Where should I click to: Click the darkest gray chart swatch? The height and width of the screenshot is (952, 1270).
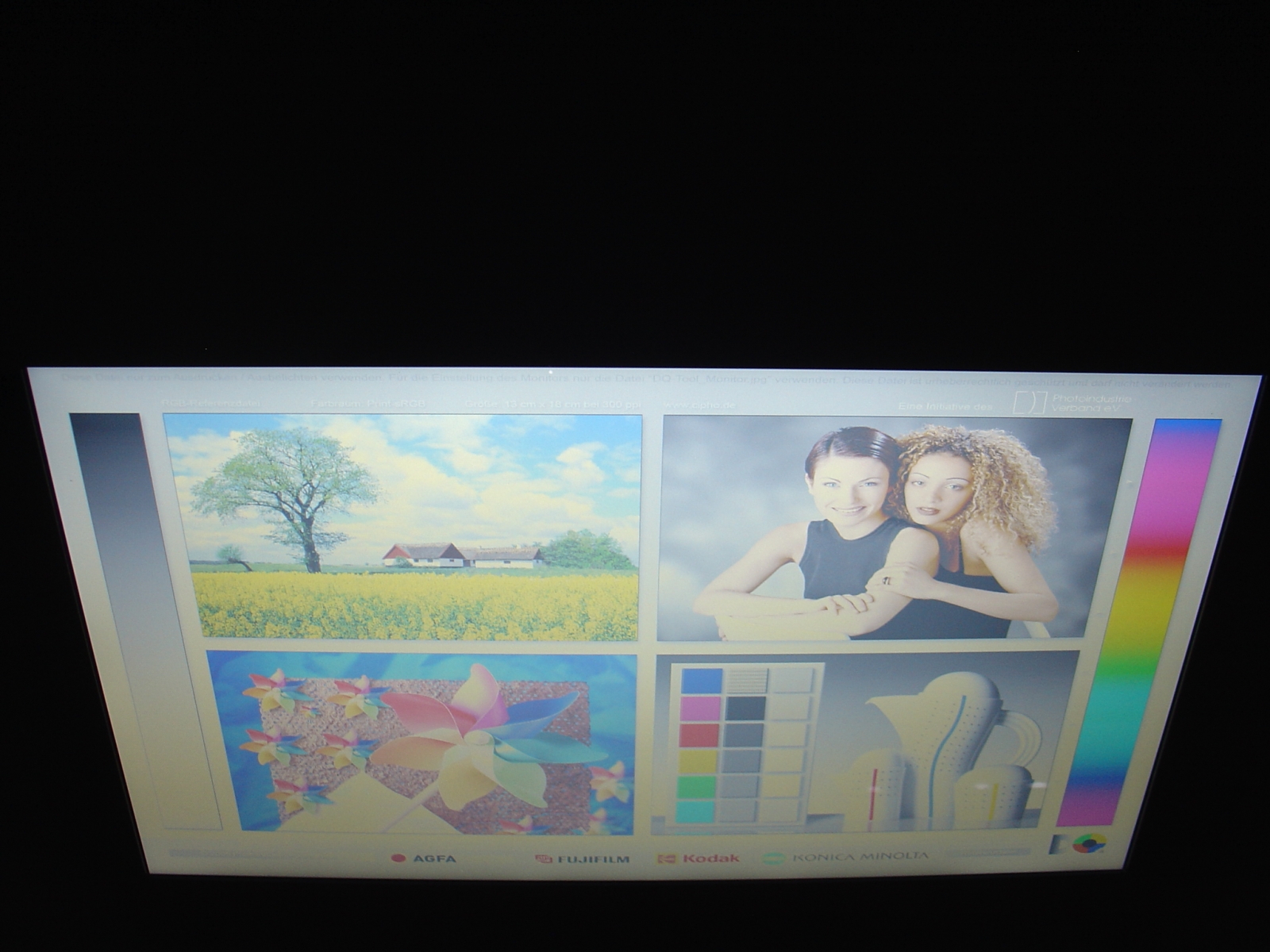tap(745, 708)
